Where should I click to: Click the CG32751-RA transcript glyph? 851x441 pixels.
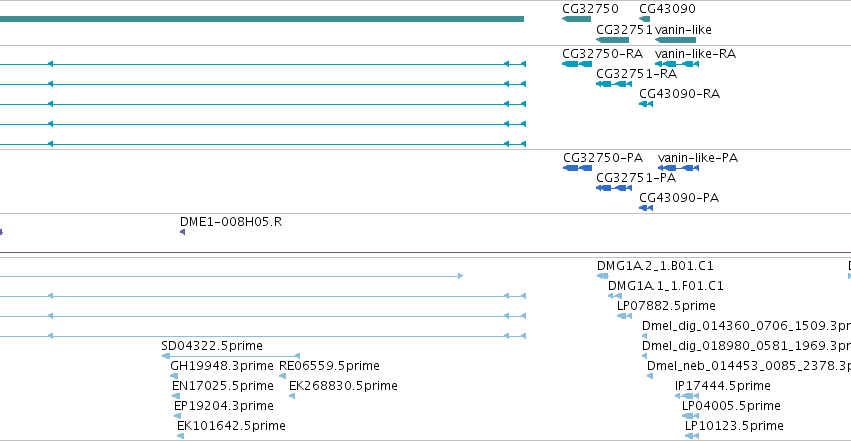pos(614,84)
